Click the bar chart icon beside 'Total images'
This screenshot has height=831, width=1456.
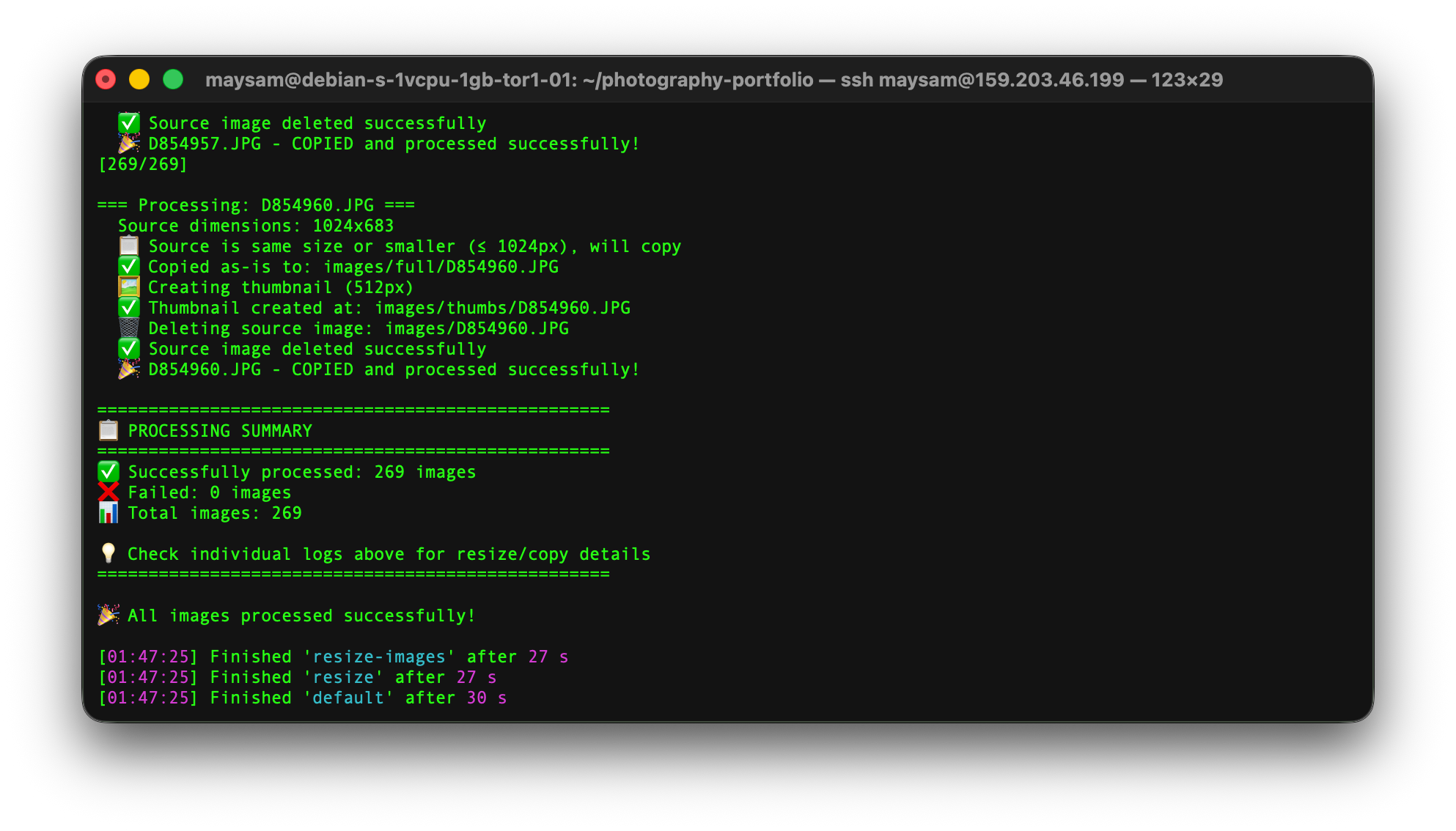(109, 512)
